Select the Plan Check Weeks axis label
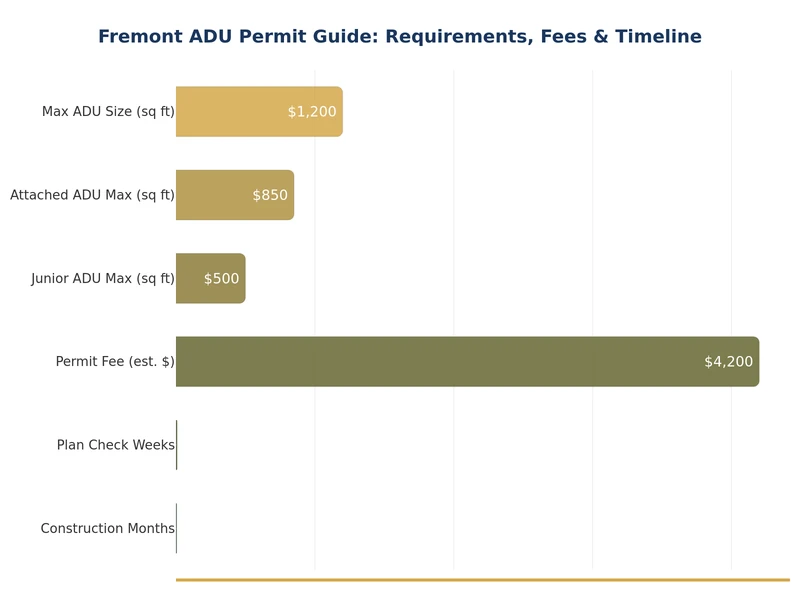The width and height of the screenshot is (800, 600). click(115, 445)
